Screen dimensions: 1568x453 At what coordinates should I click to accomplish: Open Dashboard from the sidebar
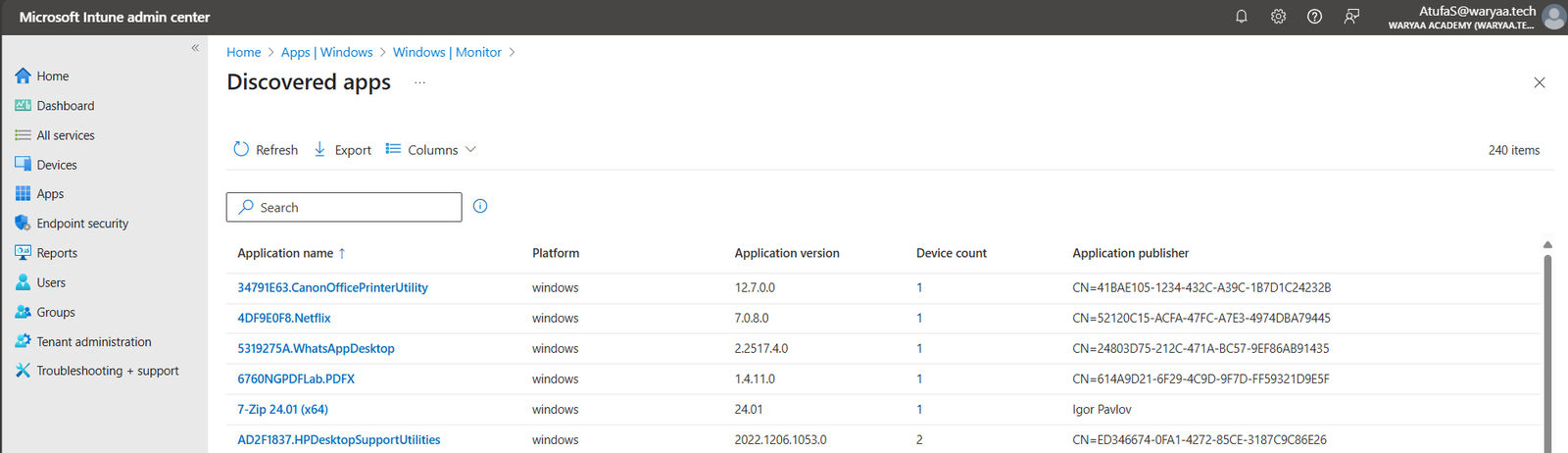[66, 106]
